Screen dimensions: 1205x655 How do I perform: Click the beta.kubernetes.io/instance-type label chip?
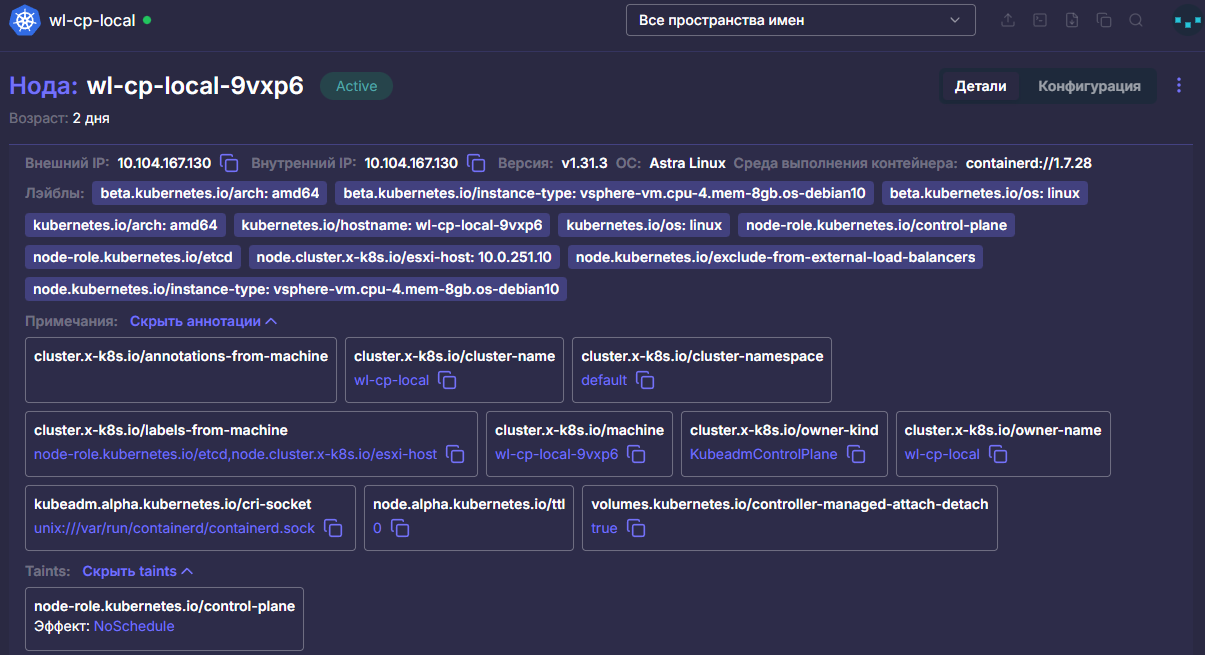(604, 193)
